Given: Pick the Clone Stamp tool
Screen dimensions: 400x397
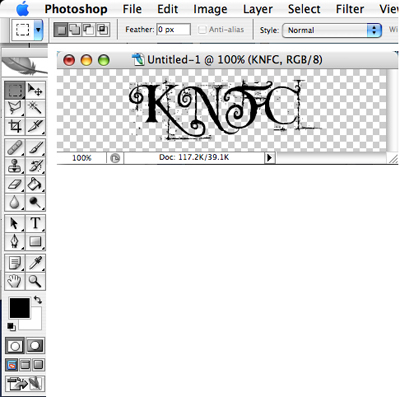Looking at the screenshot, I should [15, 166].
